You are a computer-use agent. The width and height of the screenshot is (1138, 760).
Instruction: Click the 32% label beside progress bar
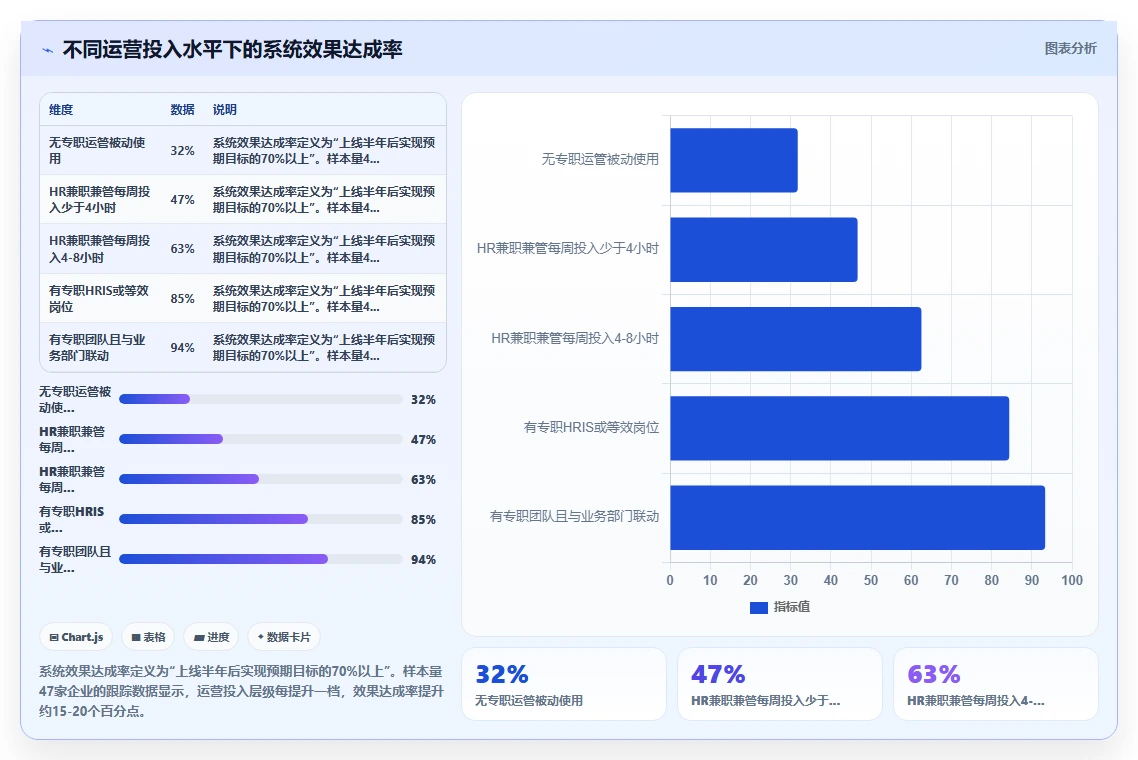423,400
